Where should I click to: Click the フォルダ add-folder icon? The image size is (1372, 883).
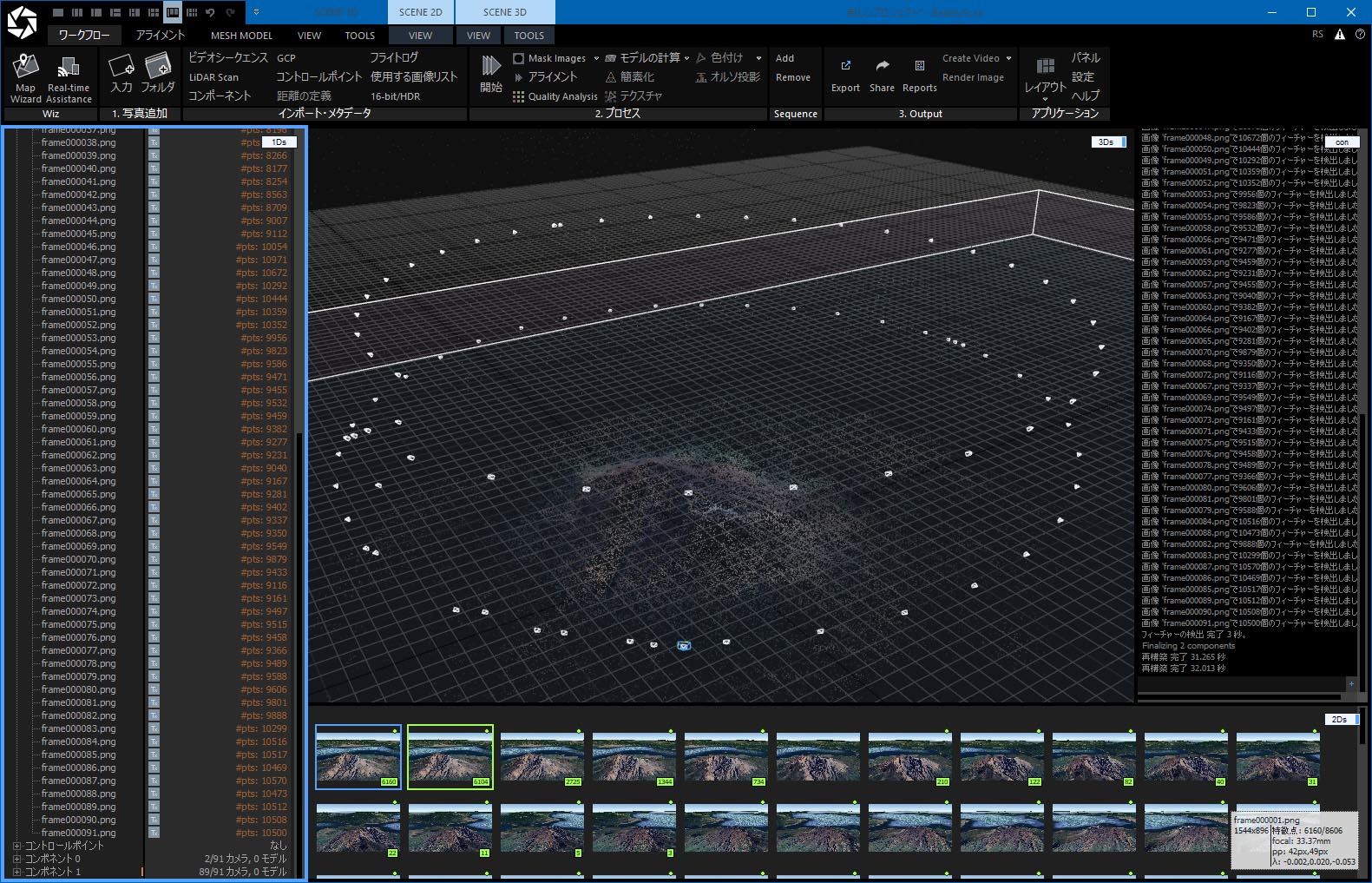[158, 67]
